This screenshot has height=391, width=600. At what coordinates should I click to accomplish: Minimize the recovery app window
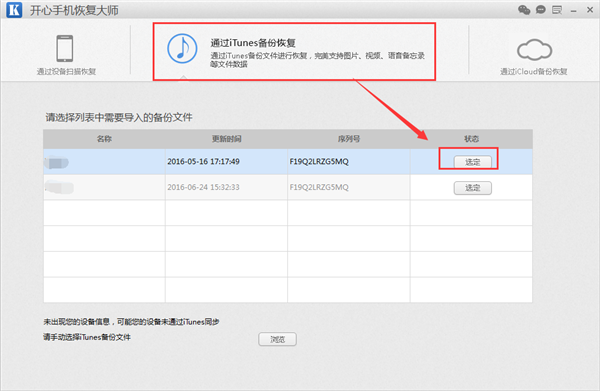pyautogui.click(x=573, y=11)
